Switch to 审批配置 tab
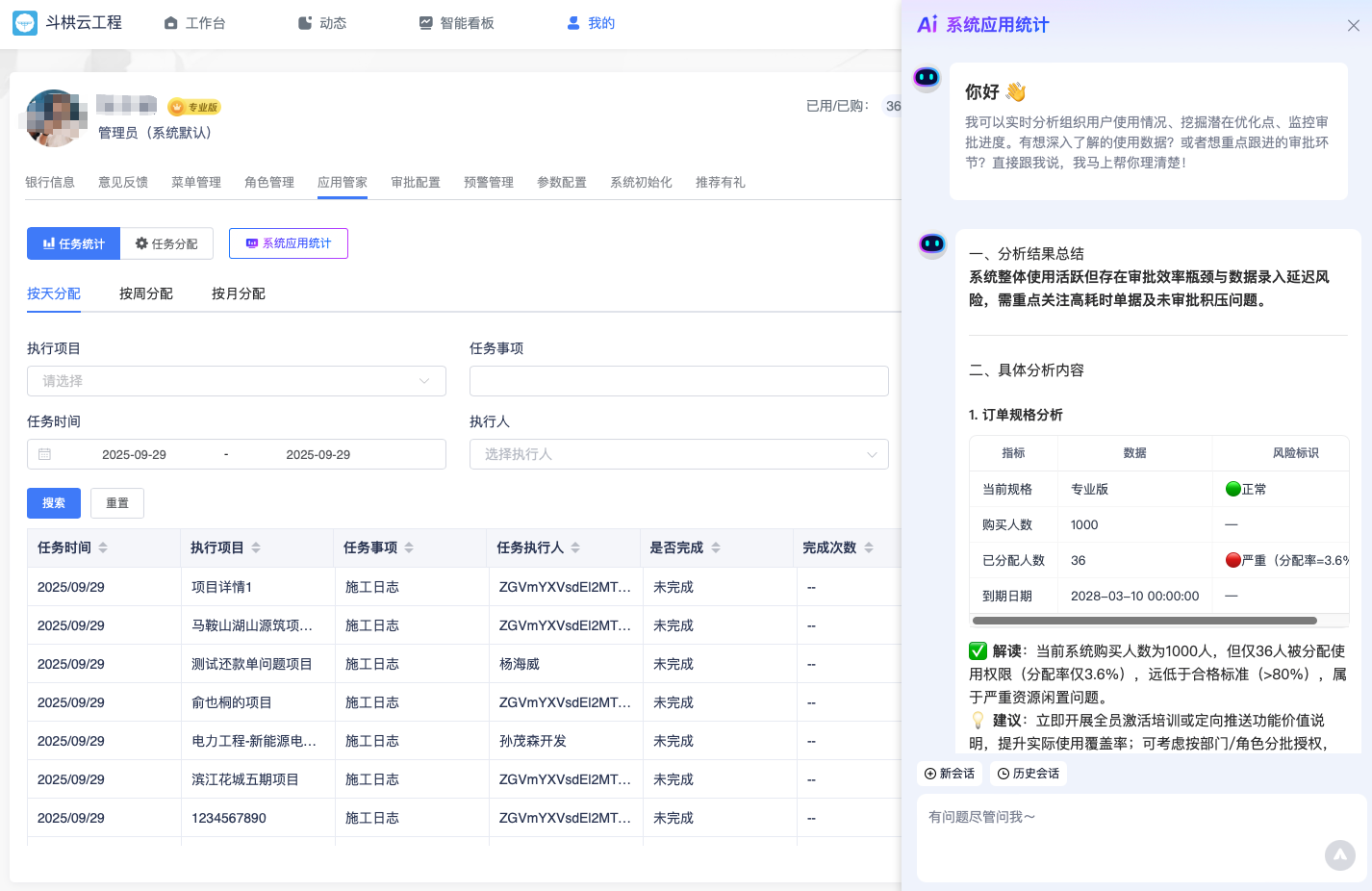 416,182
